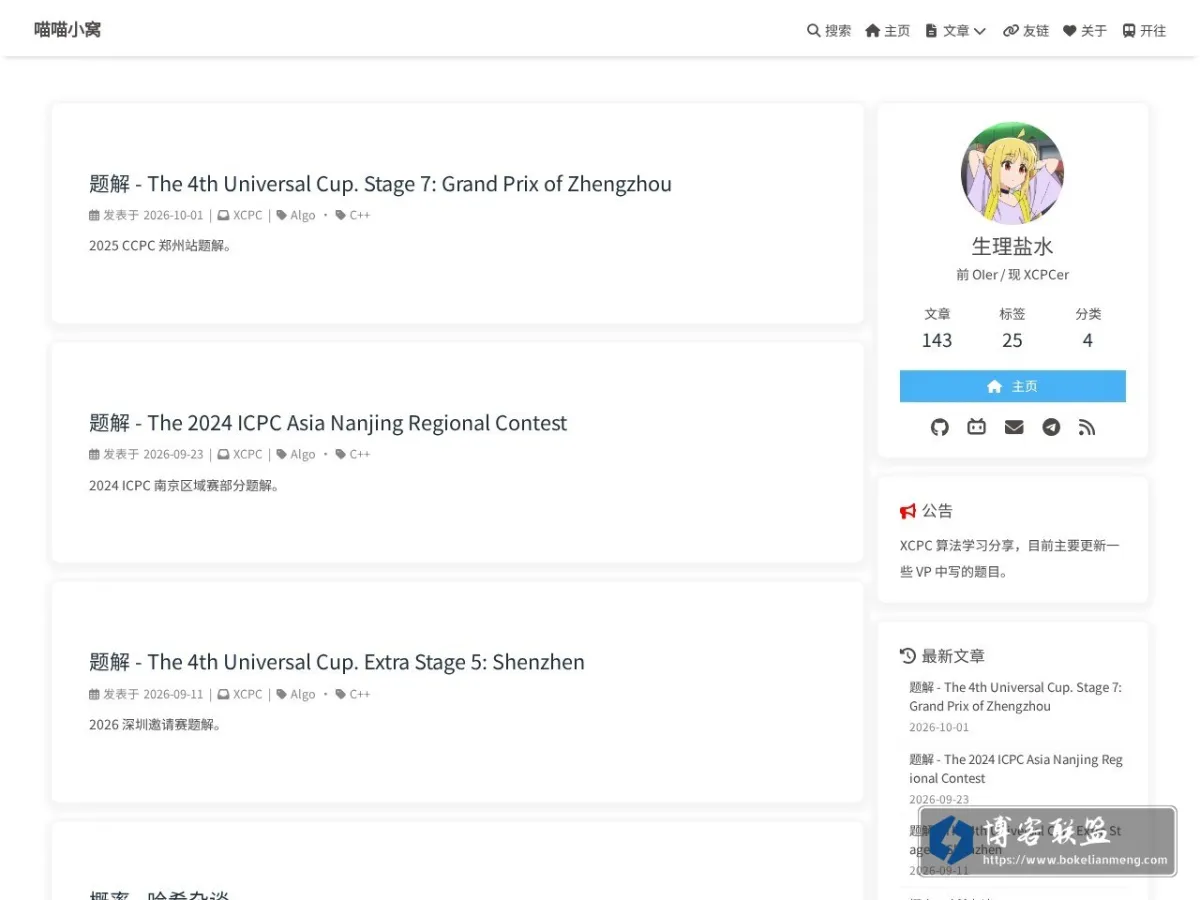
Task: Click the date 2026-09-23 of Nanjing post
Action: pyautogui.click(x=173, y=454)
